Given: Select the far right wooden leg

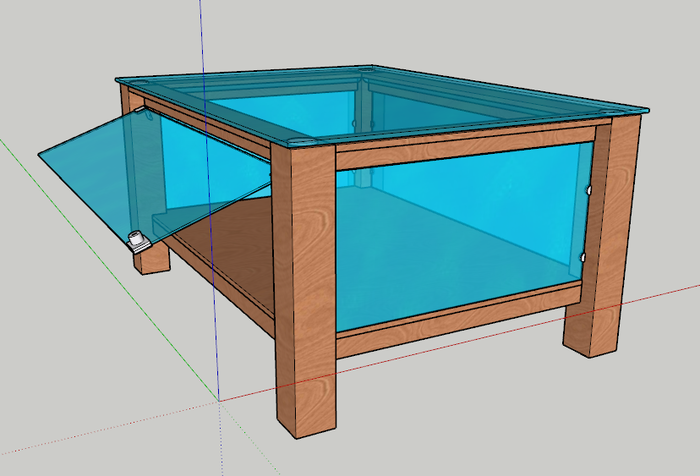Looking at the screenshot, I should [x=600, y=250].
